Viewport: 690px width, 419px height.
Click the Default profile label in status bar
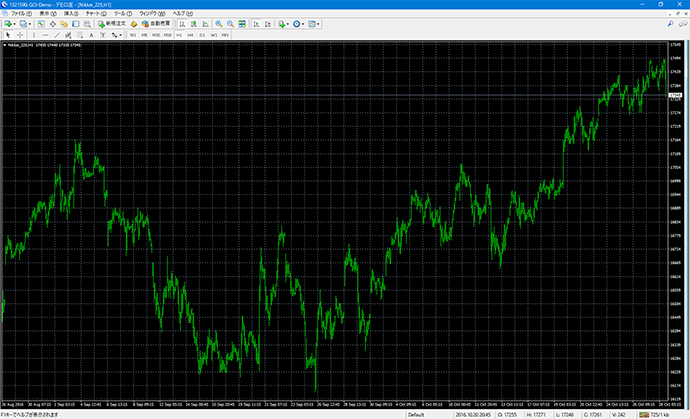[x=416, y=414]
